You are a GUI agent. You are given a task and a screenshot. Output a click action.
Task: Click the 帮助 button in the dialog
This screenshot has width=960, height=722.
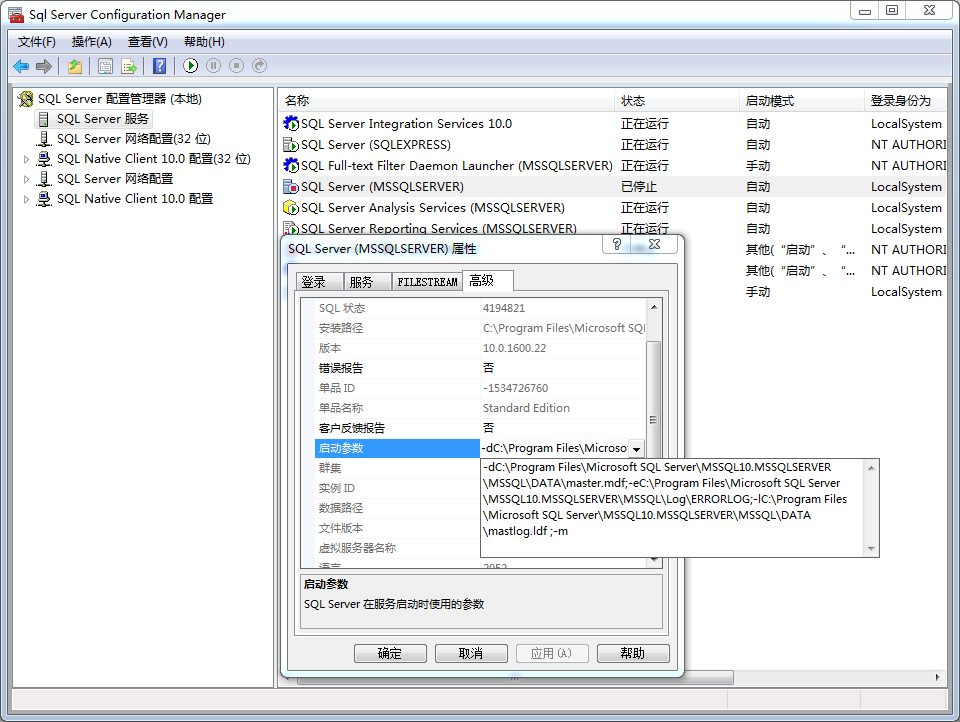[x=632, y=653]
